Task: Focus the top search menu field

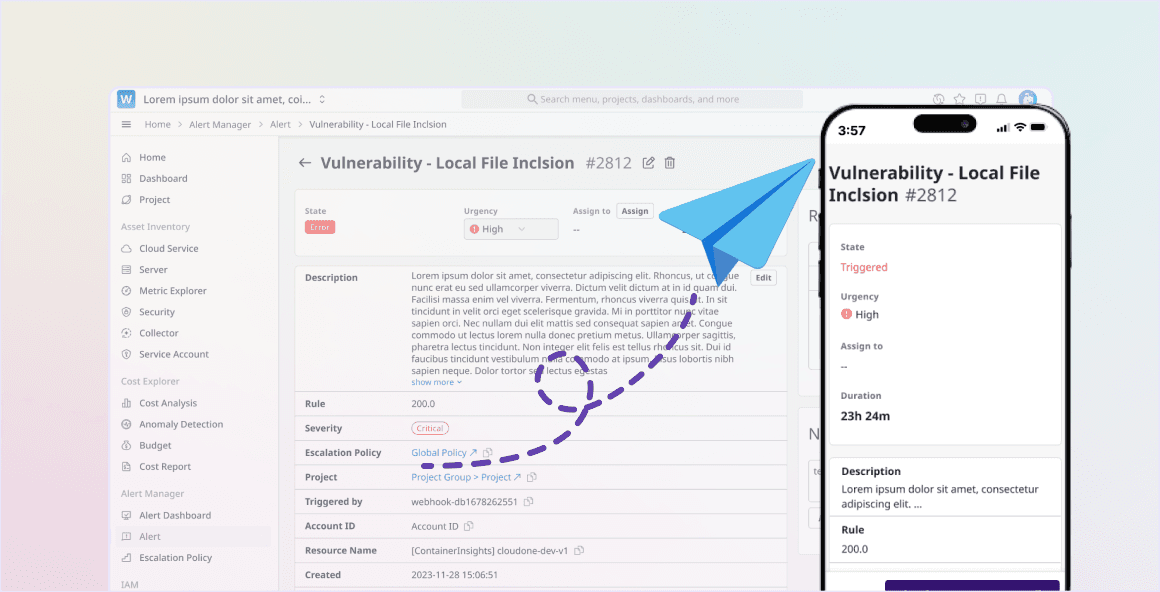Action: tap(632, 99)
